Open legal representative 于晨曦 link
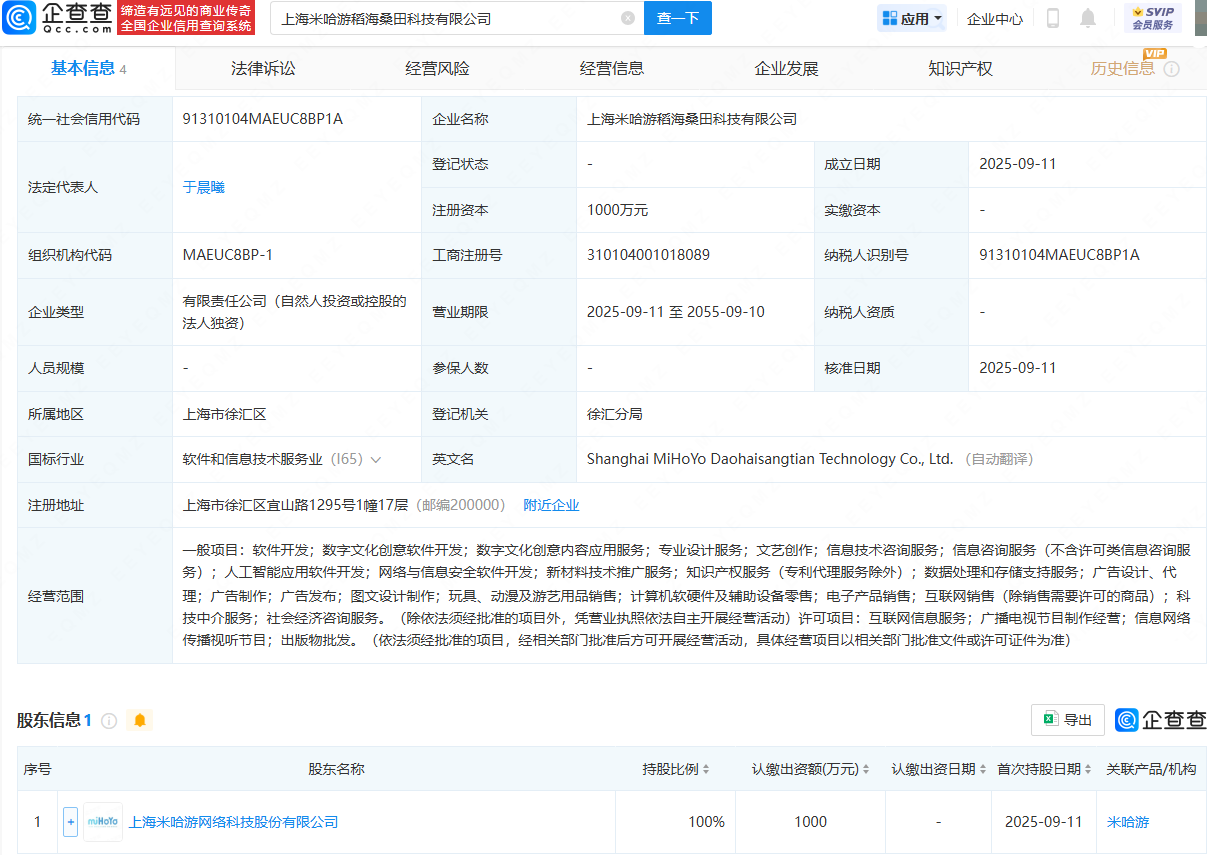The height and width of the screenshot is (855, 1207). (x=203, y=187)
